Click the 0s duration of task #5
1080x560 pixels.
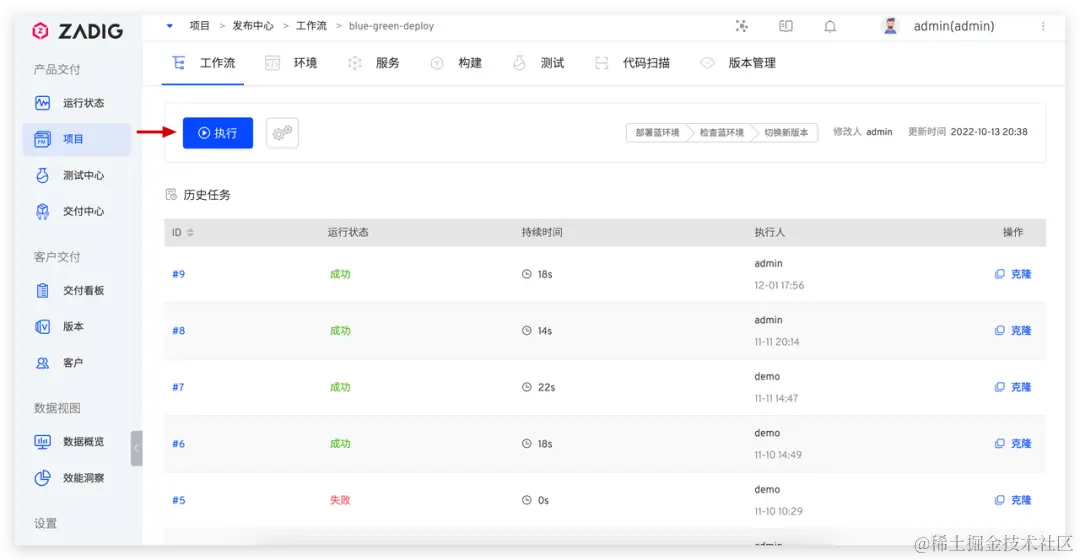pyautogui.click(x=543, y=500)
